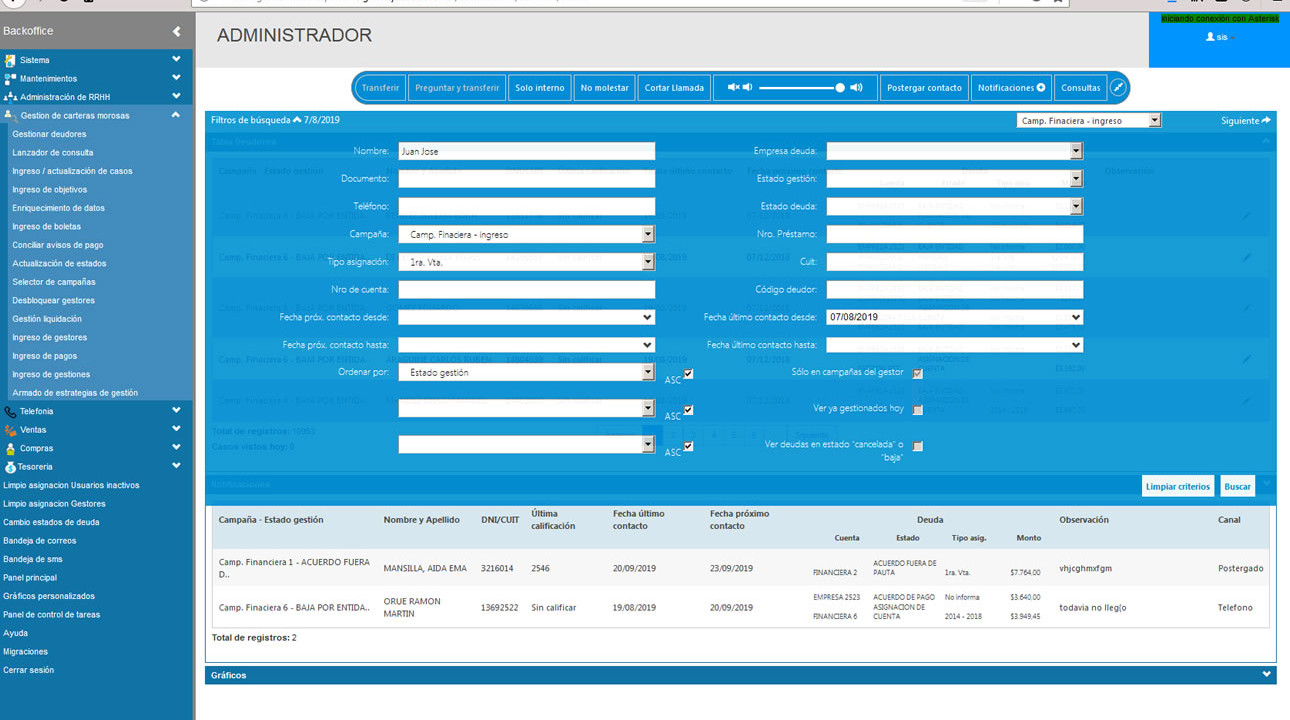Open Bandeja de correos menu item
This screenshot has height=720, width=1290.
click(40, 541)
